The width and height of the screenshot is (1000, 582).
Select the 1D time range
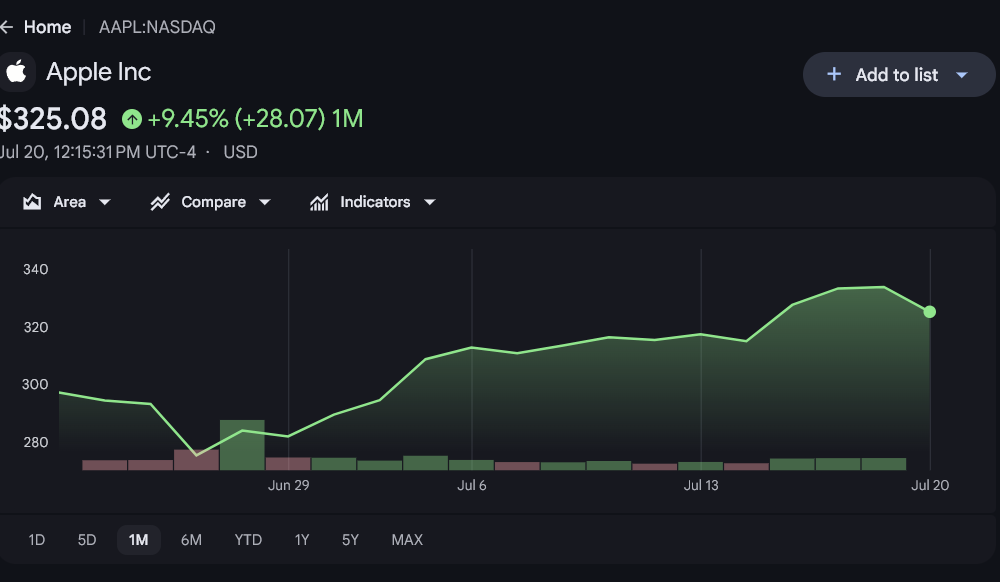click(x=36, y=540)
